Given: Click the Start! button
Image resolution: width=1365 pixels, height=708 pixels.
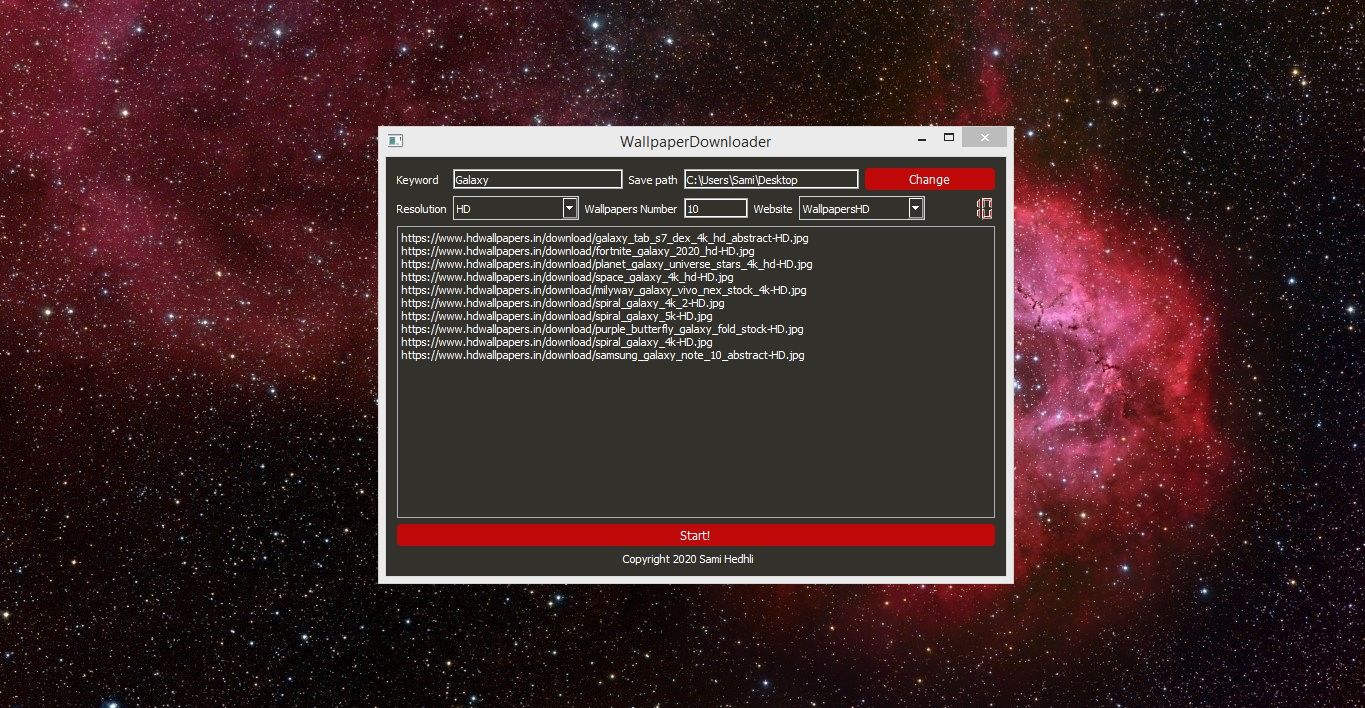Looking at the screenshot, I should (x=695, y=535).
